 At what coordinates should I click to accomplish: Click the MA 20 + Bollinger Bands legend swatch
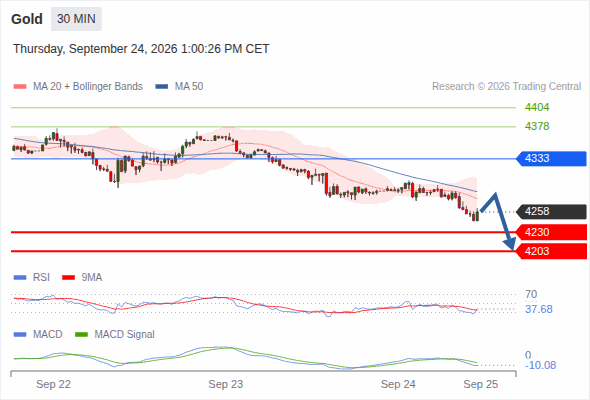(x=20, y=87)
